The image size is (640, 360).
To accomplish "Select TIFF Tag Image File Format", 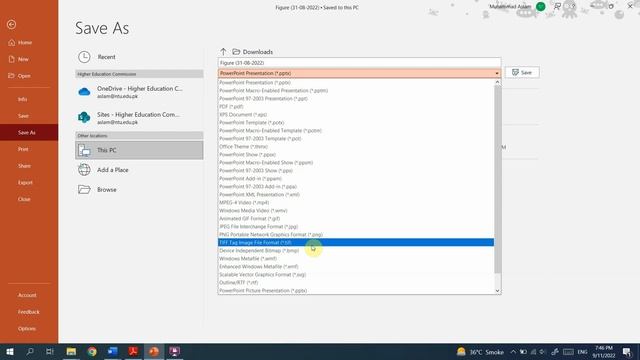I will coord(356,242).
